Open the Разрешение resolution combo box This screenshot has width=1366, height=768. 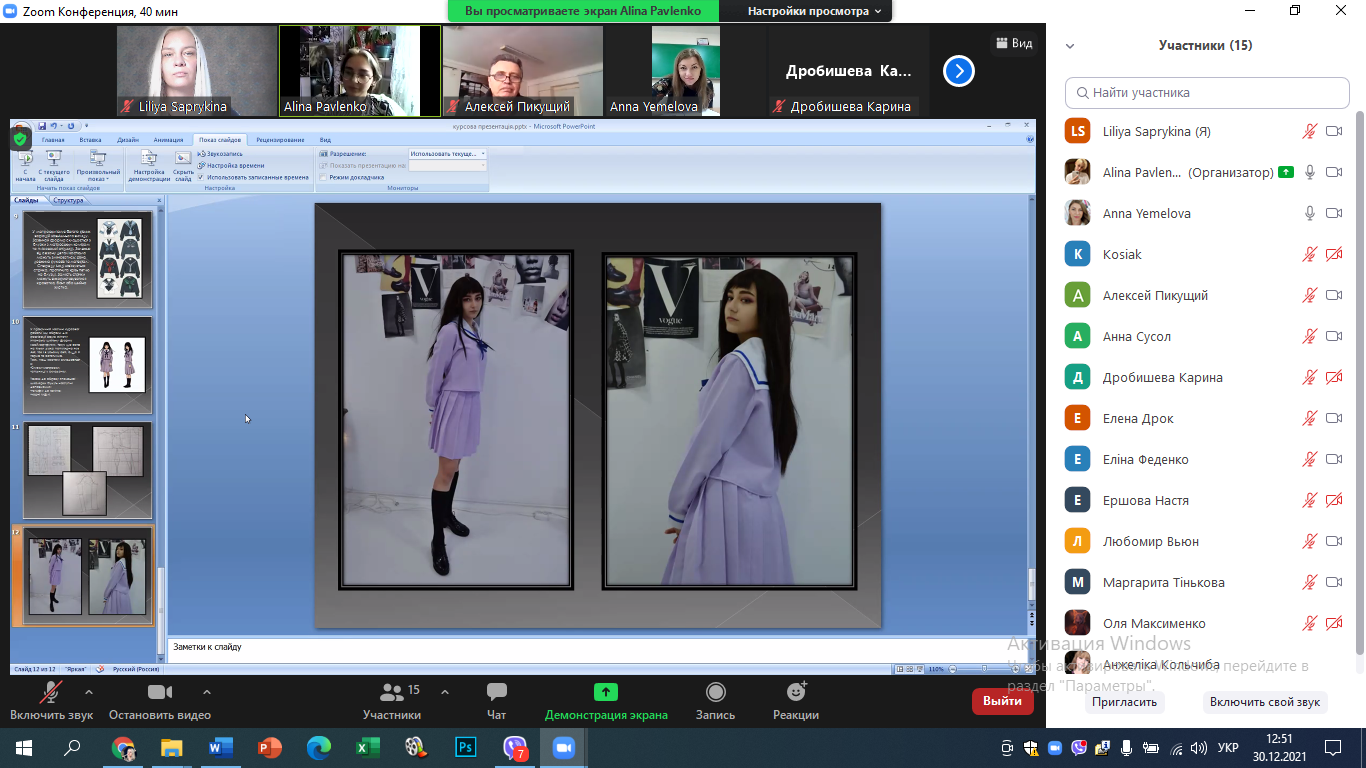point(447,154)
